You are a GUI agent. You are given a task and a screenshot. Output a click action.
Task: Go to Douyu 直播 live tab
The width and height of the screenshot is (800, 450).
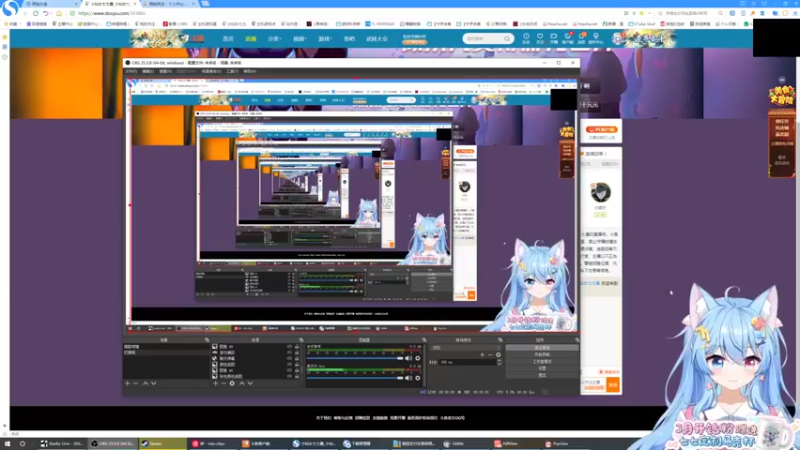pyautogui.click(x=251, y=39)
